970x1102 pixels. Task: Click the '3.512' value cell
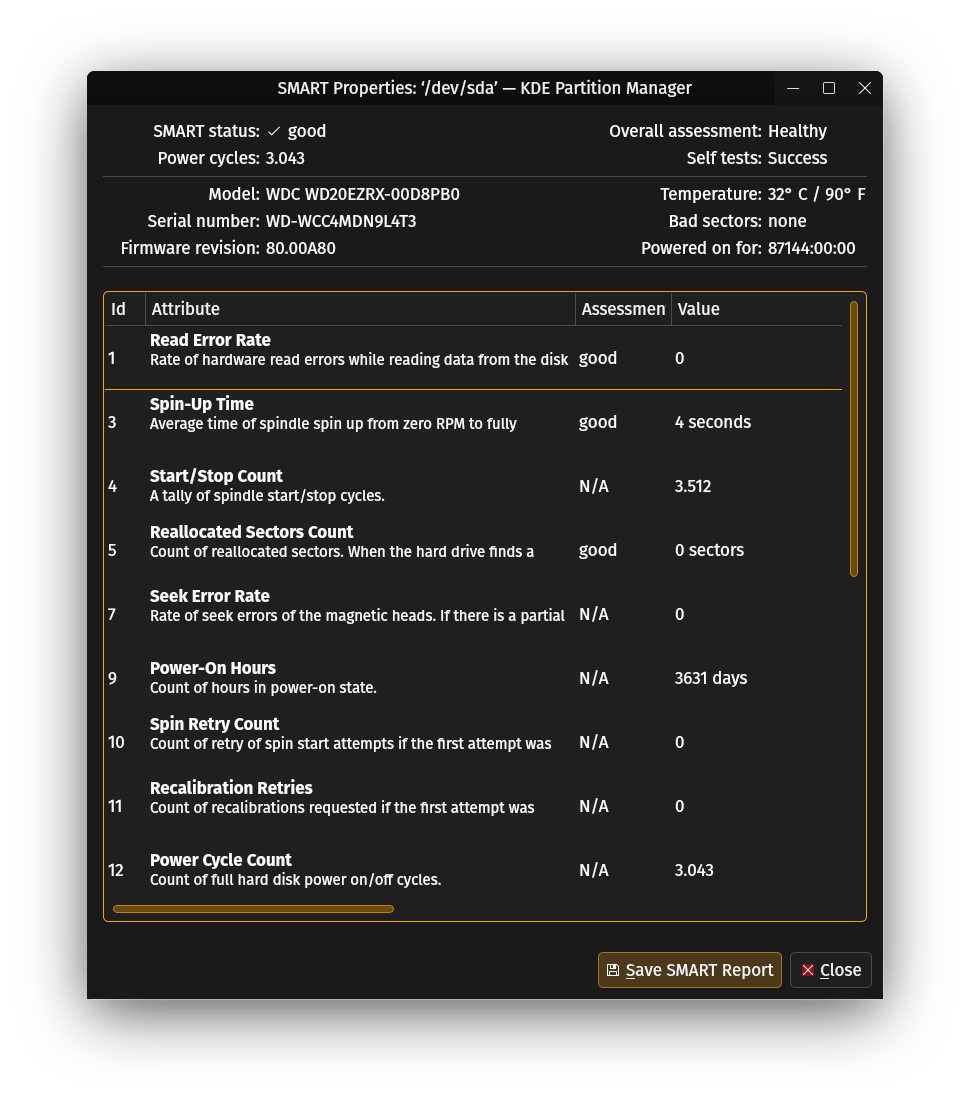[x=693, y=486]
